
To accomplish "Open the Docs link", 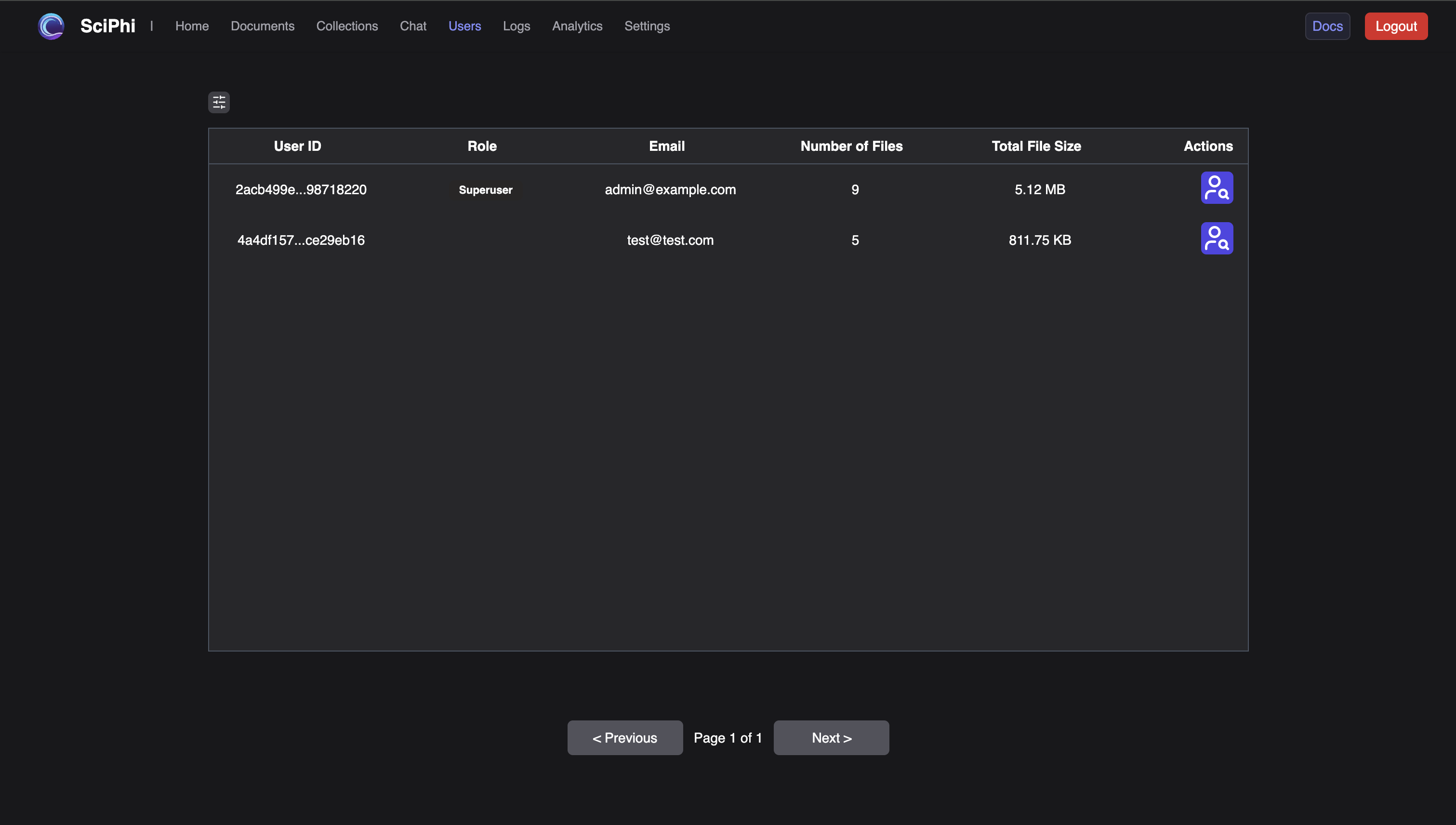I will [x=1327, y=26].
